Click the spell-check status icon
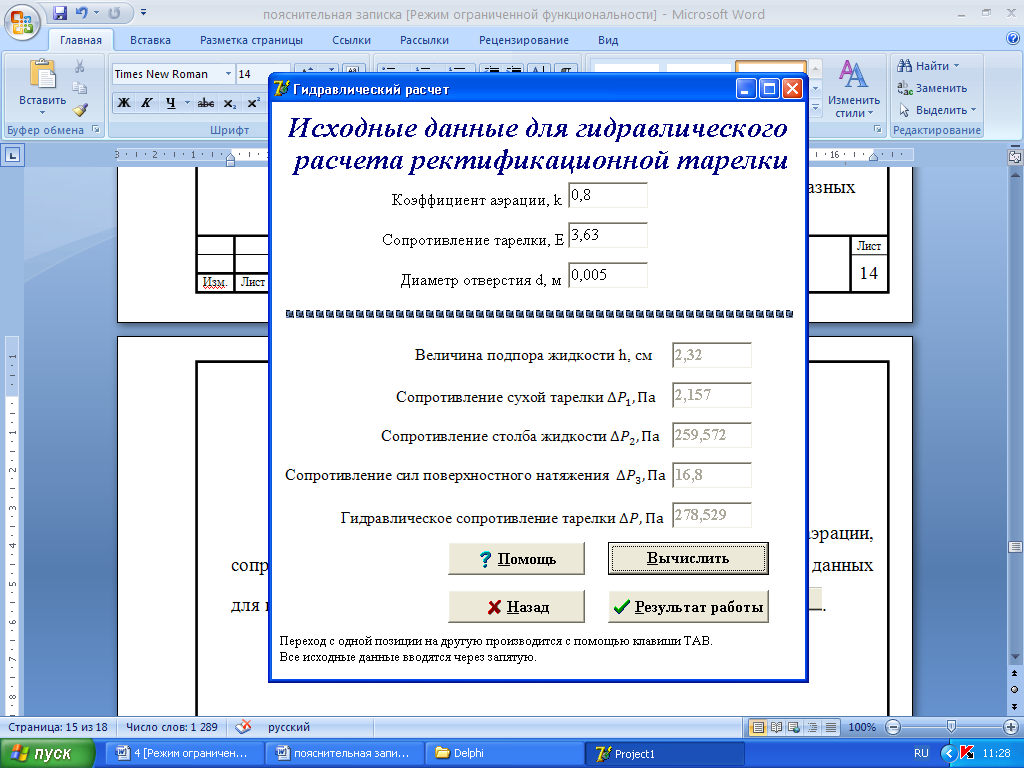This screenshot has width=1024, height=768. tap(243, 726)
